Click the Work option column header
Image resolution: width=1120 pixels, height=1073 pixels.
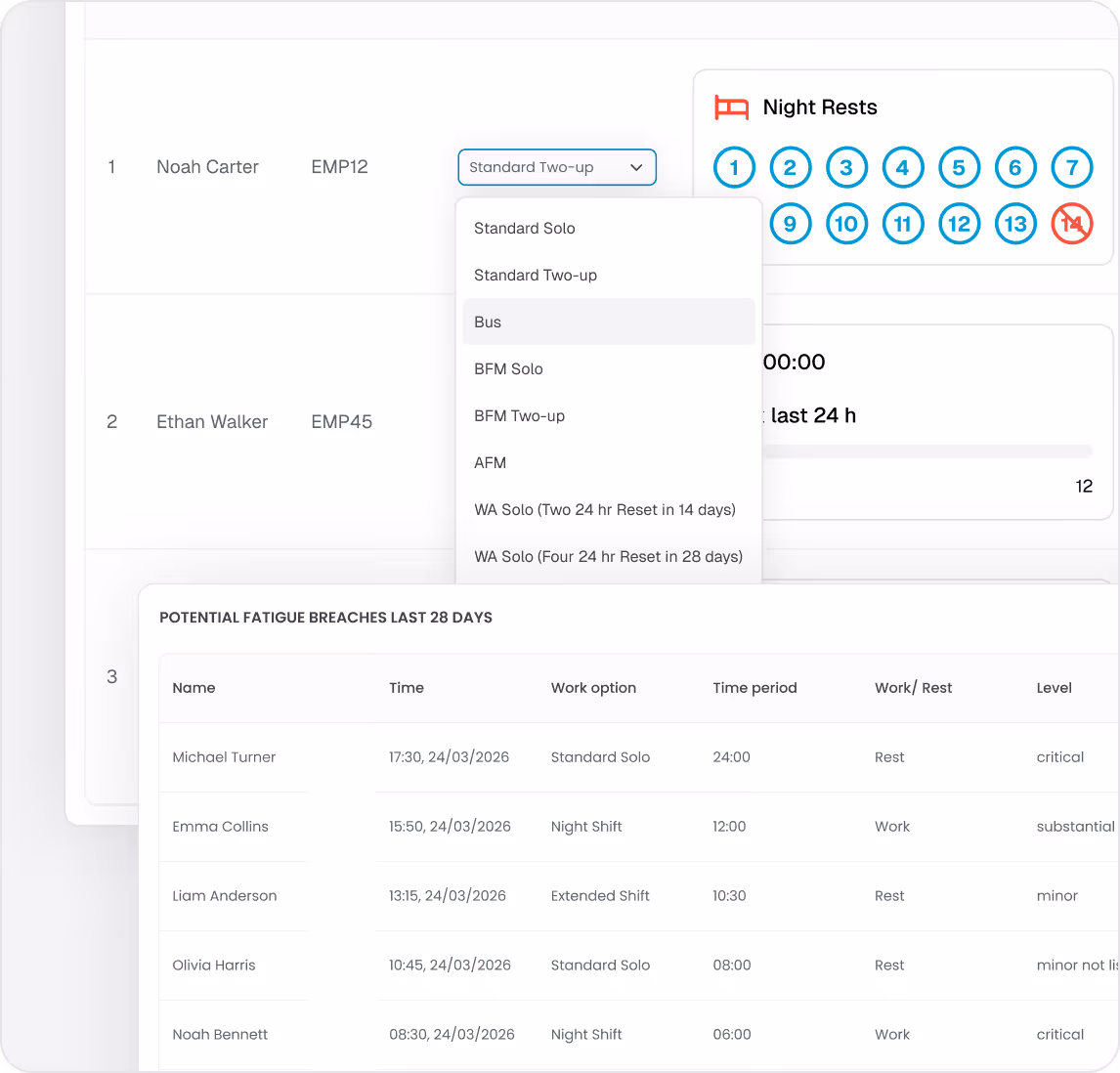click(593, 688)
